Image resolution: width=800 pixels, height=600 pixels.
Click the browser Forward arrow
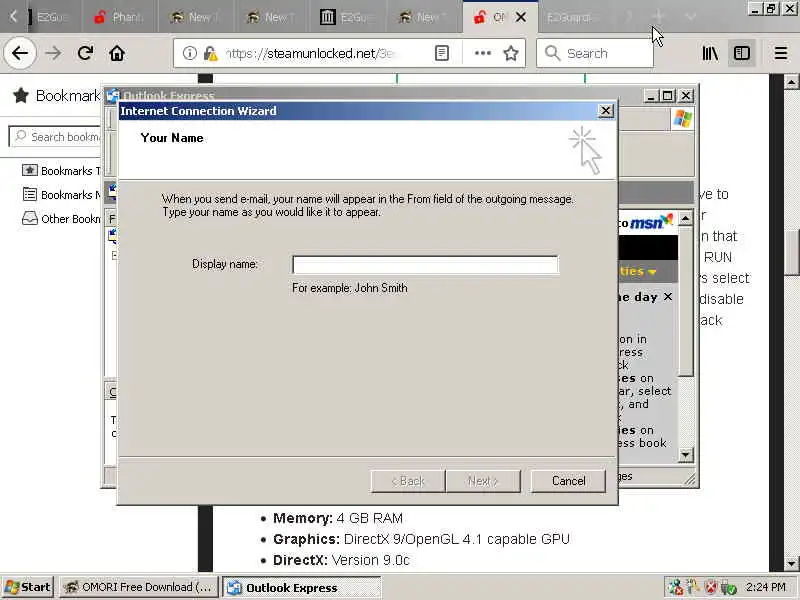coord(53,53)
